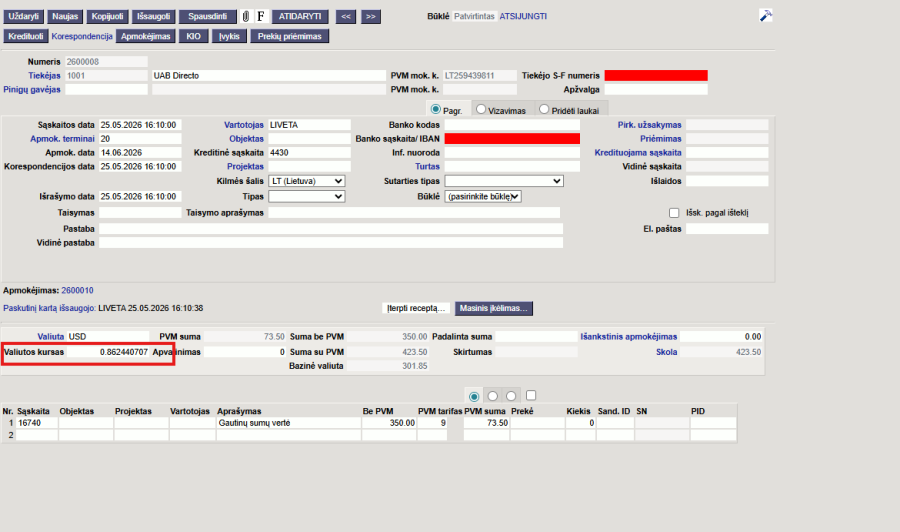Open the Korespondencija link
The image size is (900, 532).
coord(82,36)
